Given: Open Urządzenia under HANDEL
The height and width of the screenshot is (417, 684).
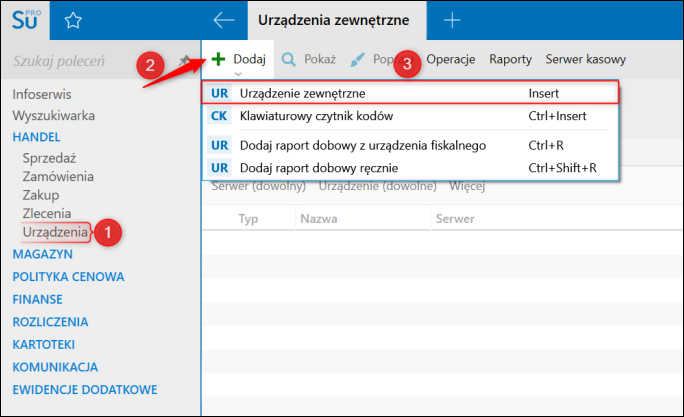Looking at the screenshot, I should [55, 232].
